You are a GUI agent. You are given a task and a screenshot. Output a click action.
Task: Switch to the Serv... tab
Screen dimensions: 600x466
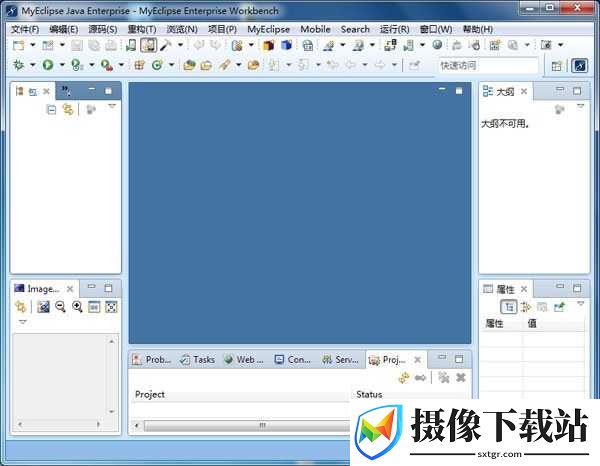(x=340, y=360)
